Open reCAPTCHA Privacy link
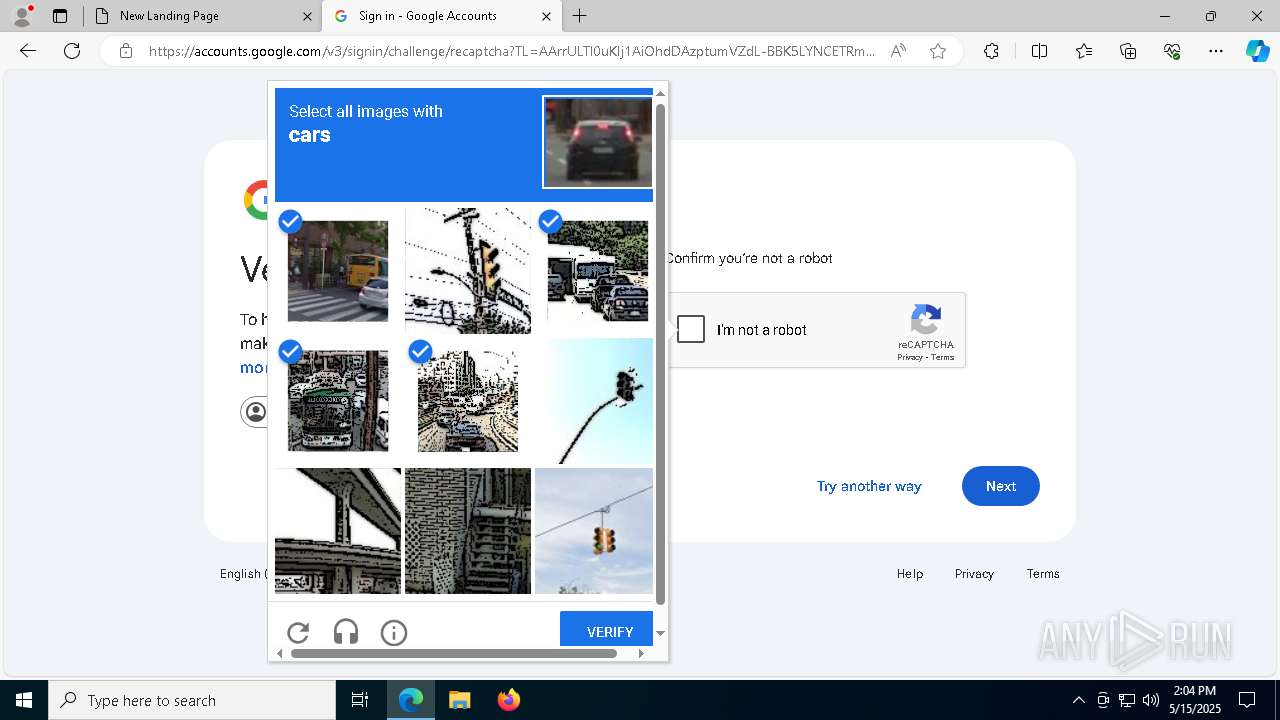1280x720 pixels. pos(910,357)
